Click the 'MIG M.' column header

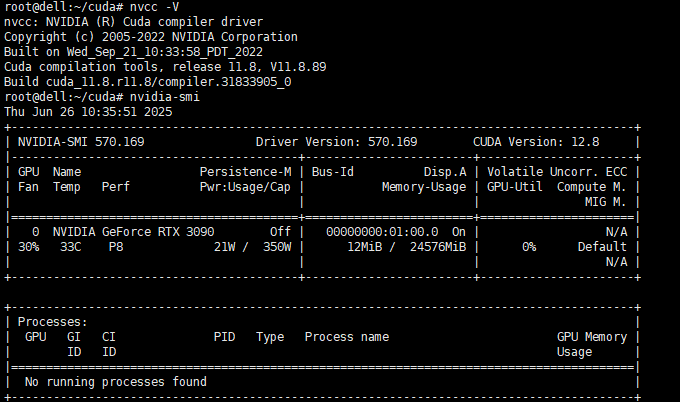coord(605,202)
